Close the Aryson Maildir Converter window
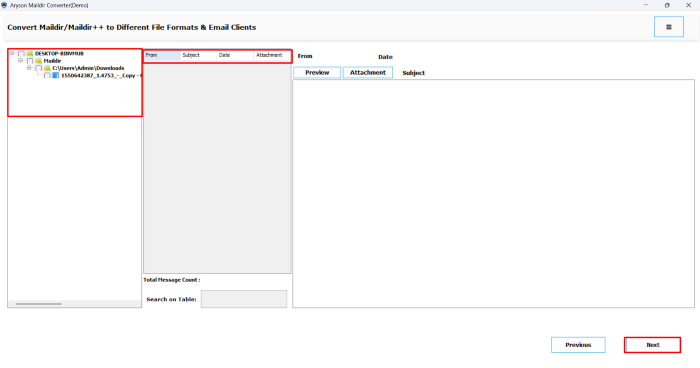This screenshot has height=368, width=700. pos(688,5)
